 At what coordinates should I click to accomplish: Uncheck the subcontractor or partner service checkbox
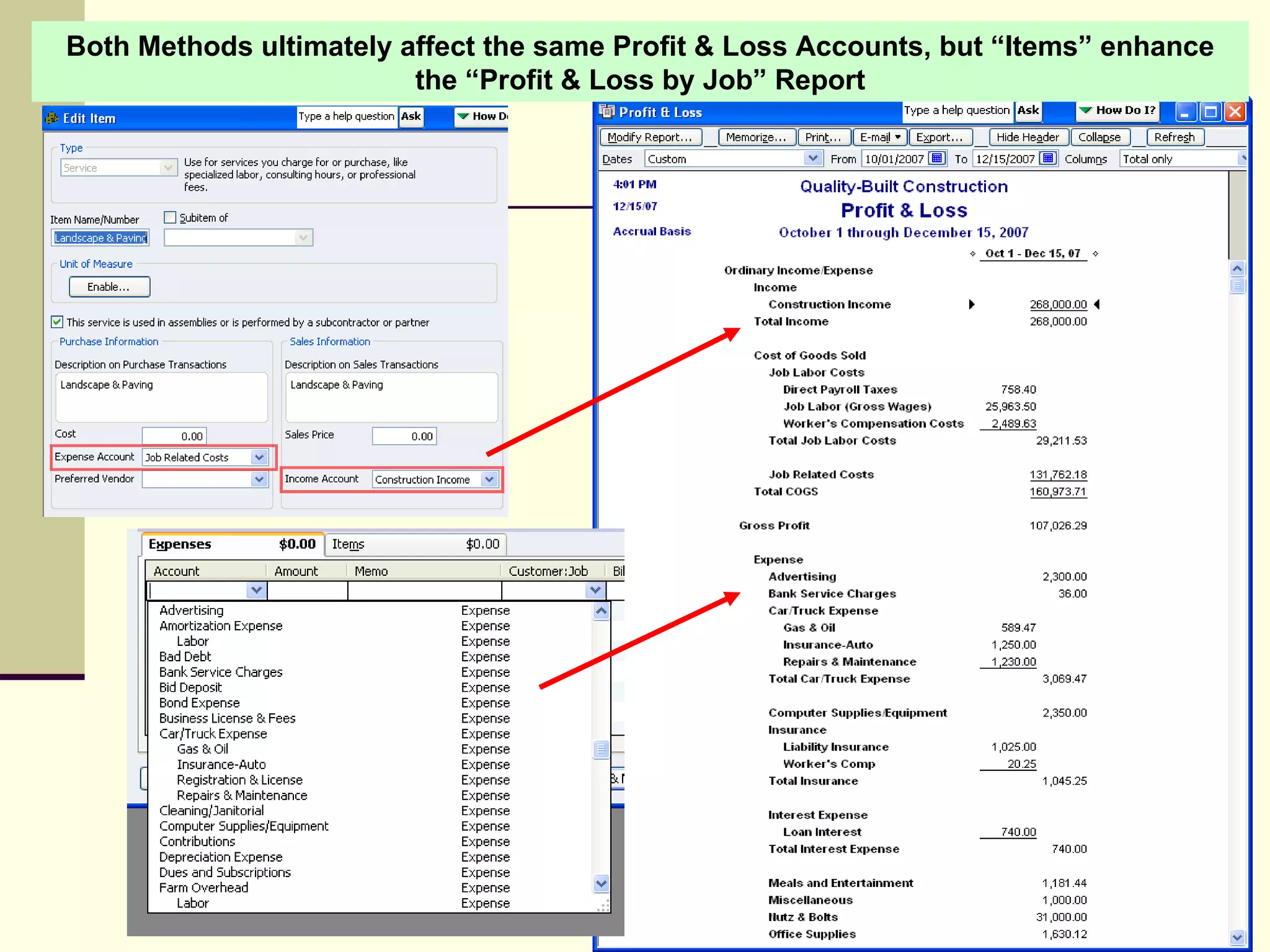coord(57,322)
